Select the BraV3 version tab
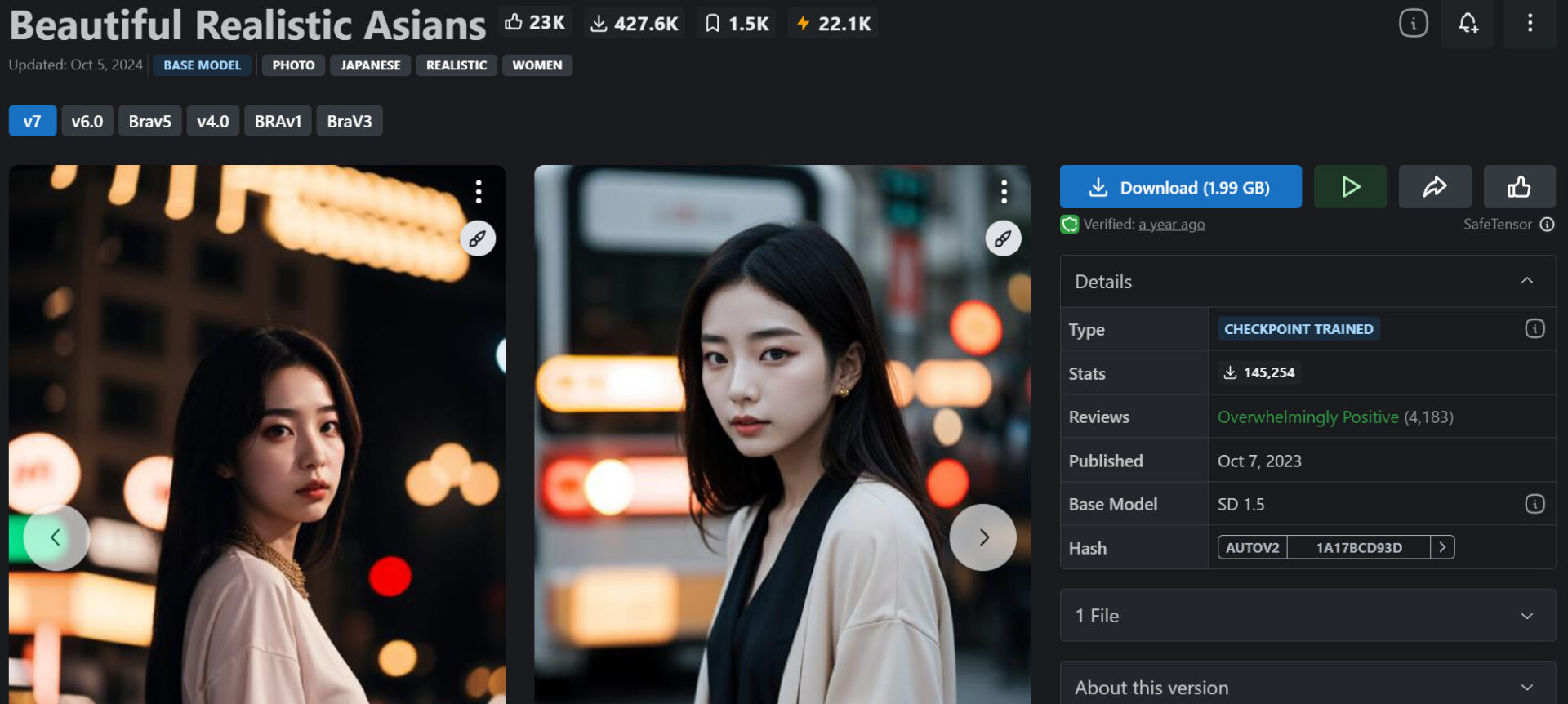Viewport: 1568px width, 704px height. point(349,122)
